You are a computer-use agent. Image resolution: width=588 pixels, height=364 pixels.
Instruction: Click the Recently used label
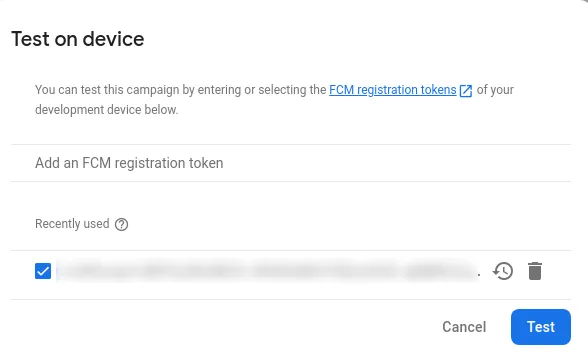(x=72, y=224)
